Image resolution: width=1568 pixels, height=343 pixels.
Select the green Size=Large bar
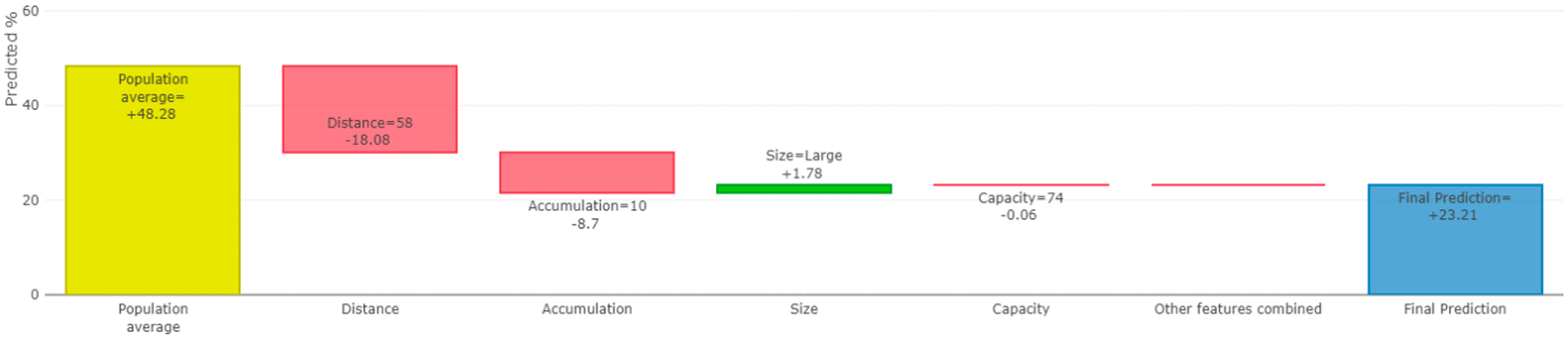(x=804, y=189)
